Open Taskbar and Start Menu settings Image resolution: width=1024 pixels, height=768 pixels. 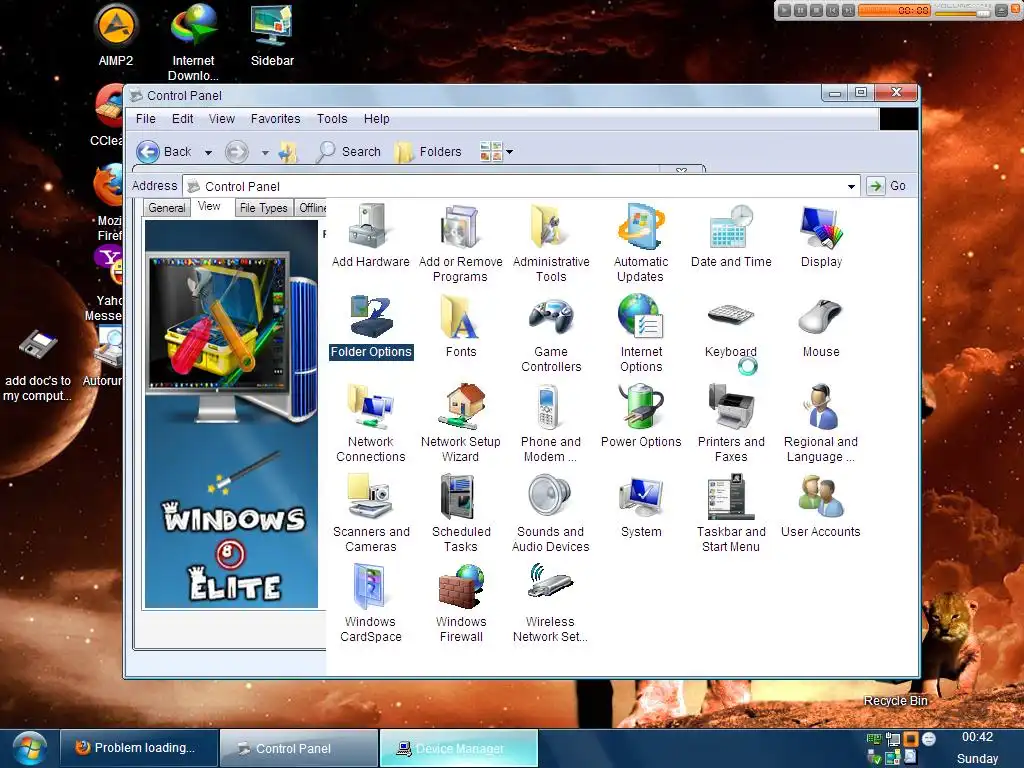pos(731,513)
